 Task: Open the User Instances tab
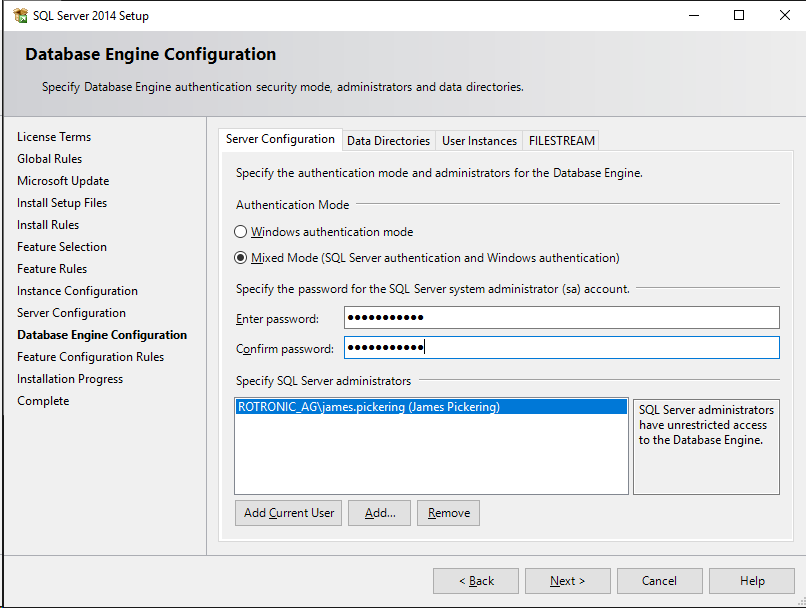[x=479, y=141]
